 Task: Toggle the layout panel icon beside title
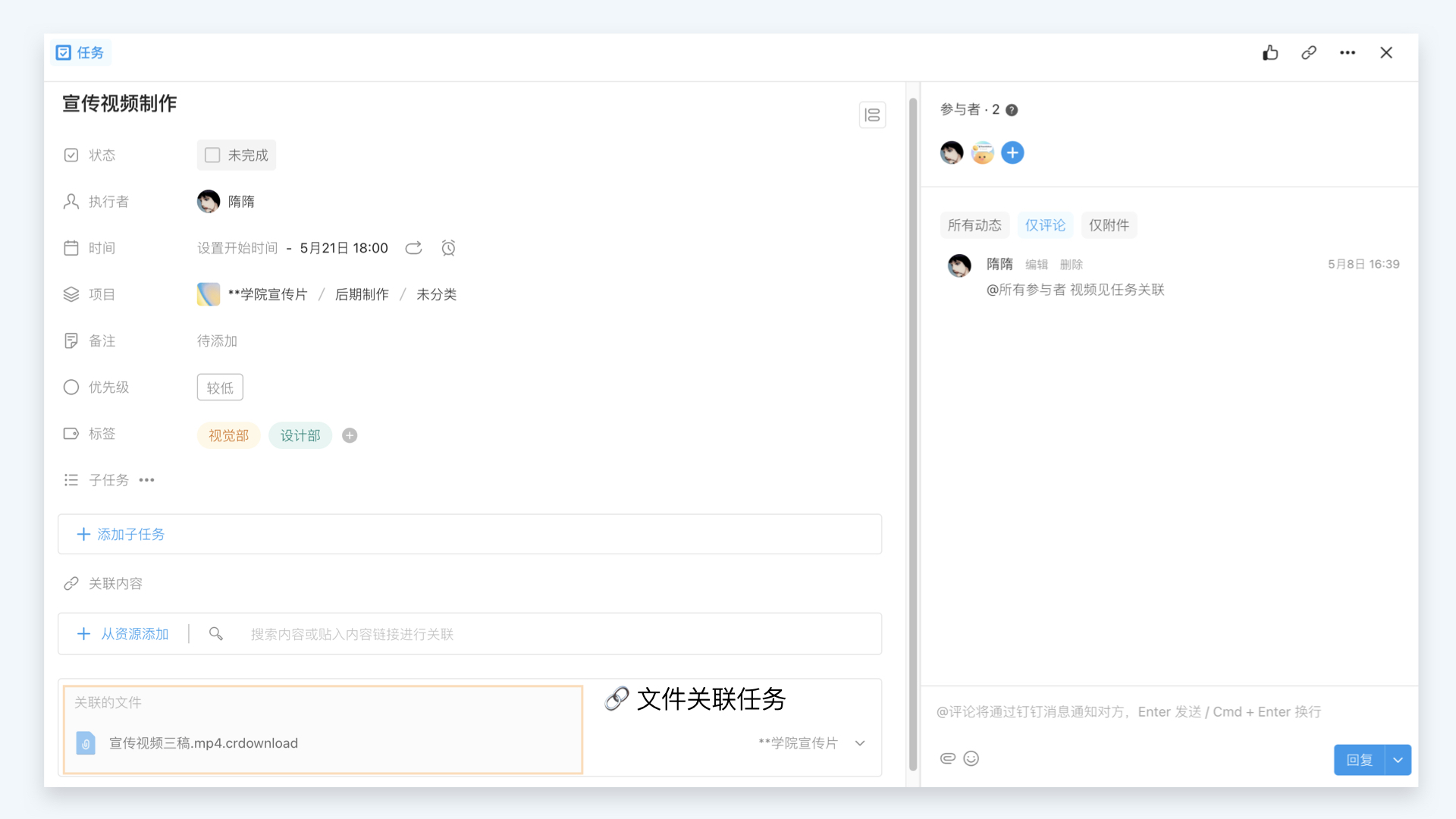(x=872, y=115)
